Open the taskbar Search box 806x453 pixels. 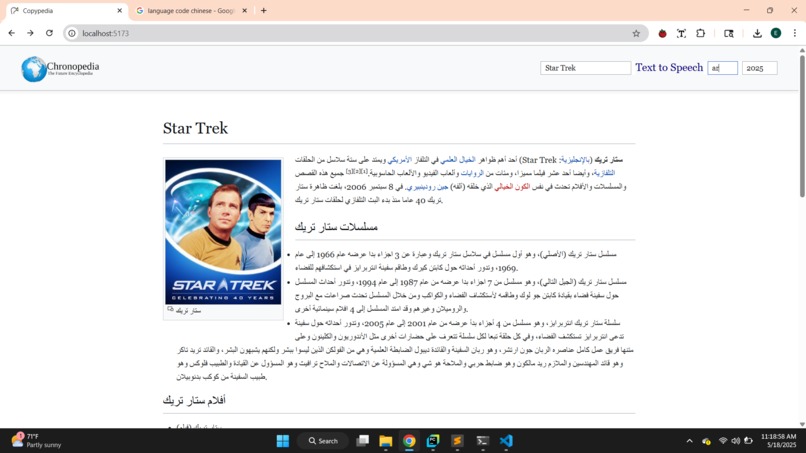323,441
